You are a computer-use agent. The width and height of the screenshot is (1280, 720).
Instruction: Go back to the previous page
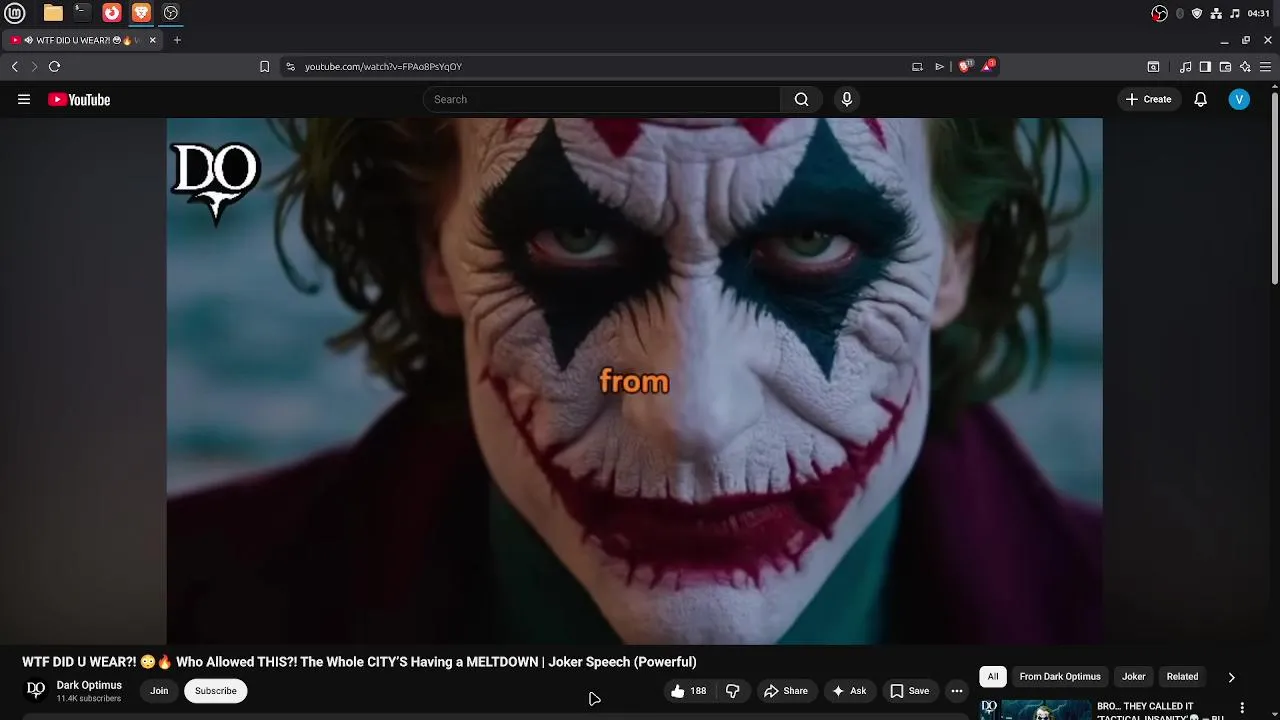[14, 66]
